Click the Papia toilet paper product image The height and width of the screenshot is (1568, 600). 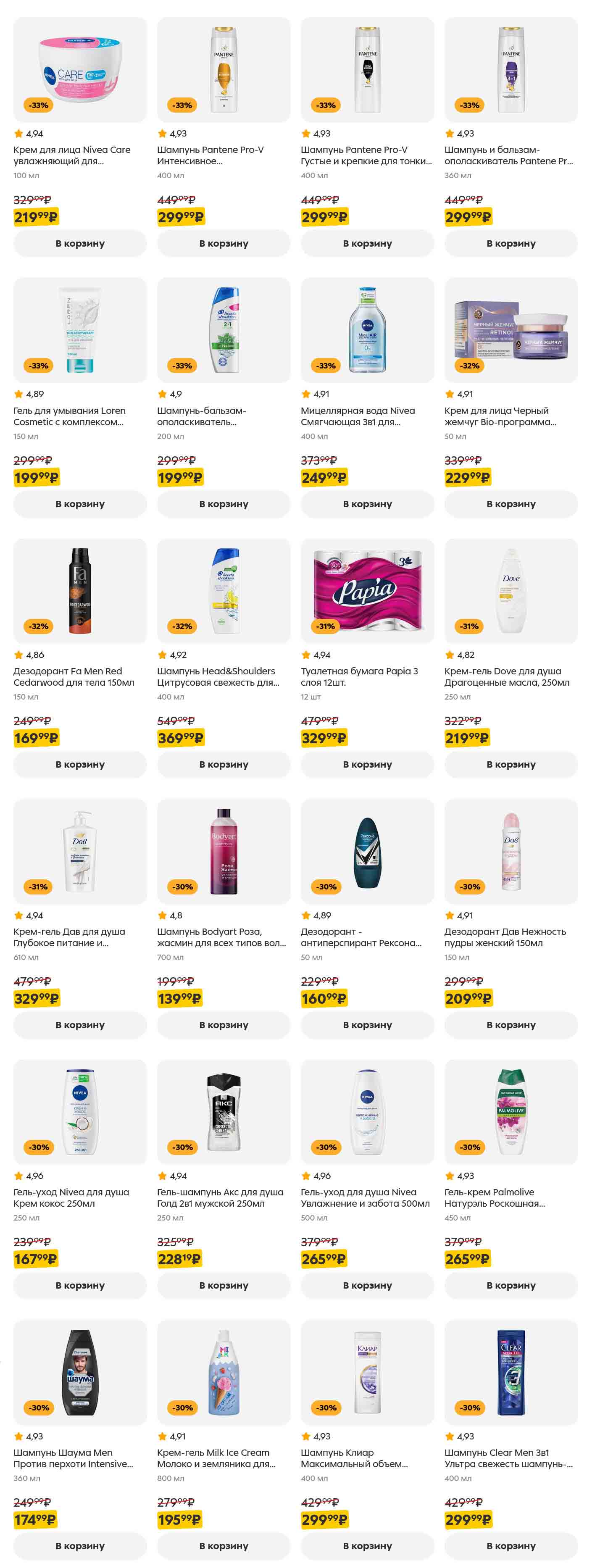(367, 590)
